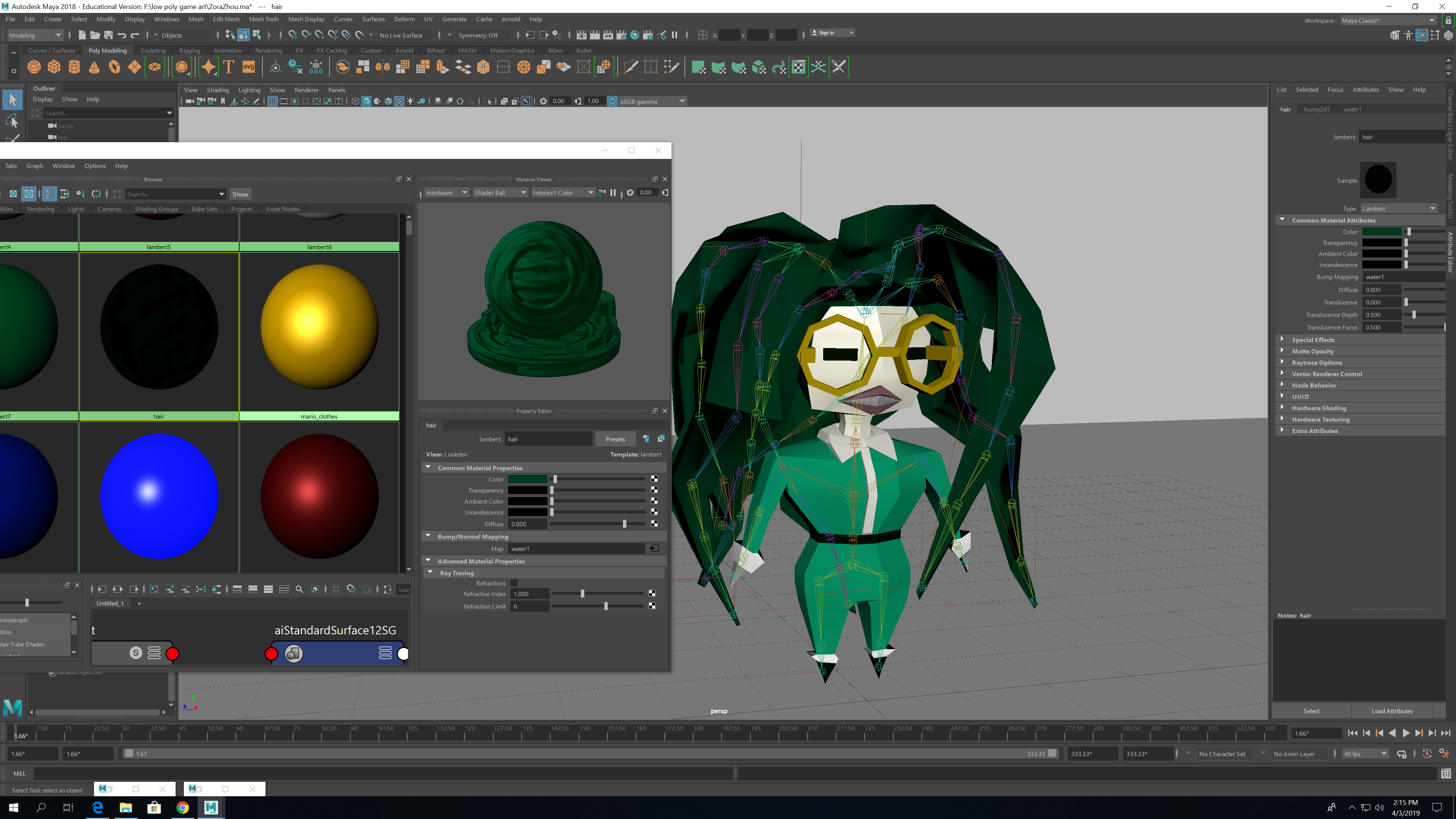Switch to the Sculpting shelf tab
Image resolution: width=1456 pixels, height=819 pixels.
152,50
